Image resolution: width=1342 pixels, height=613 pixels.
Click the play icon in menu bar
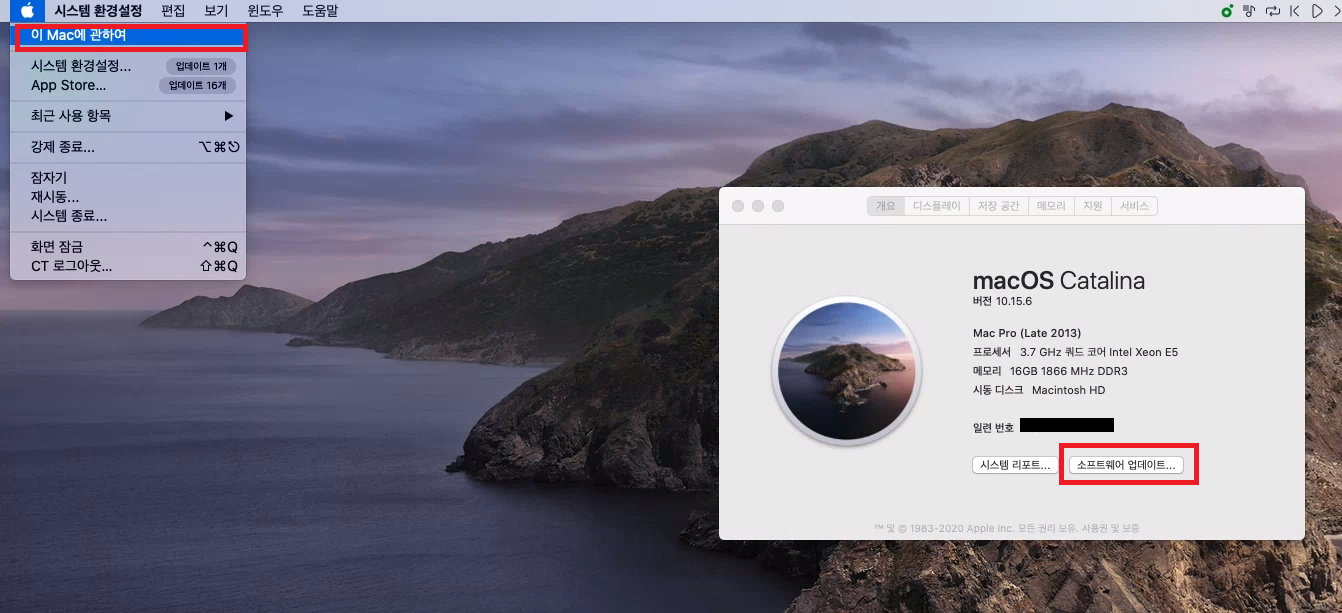tap(1317, 11)
